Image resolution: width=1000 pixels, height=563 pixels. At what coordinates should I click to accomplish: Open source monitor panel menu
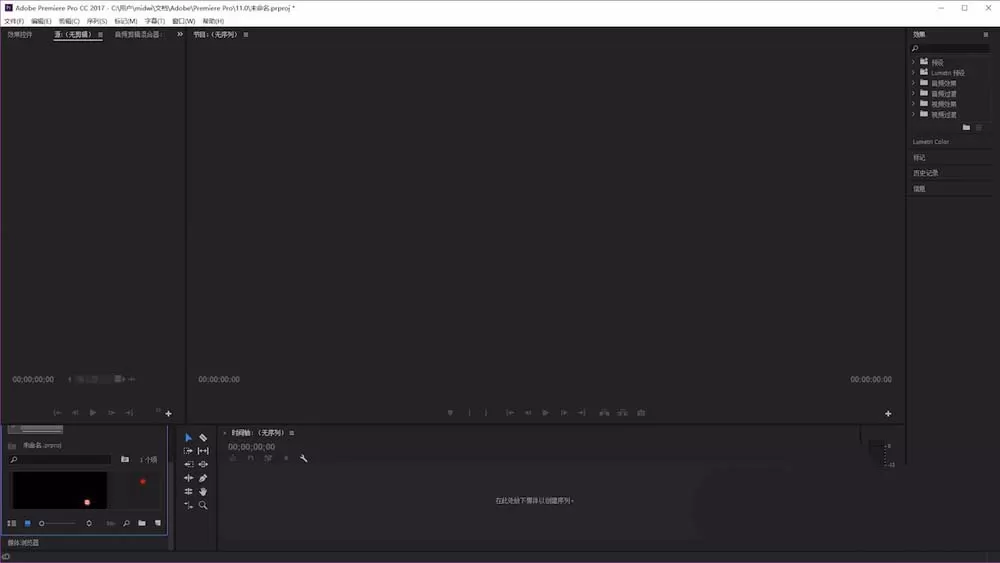point(100,34)
